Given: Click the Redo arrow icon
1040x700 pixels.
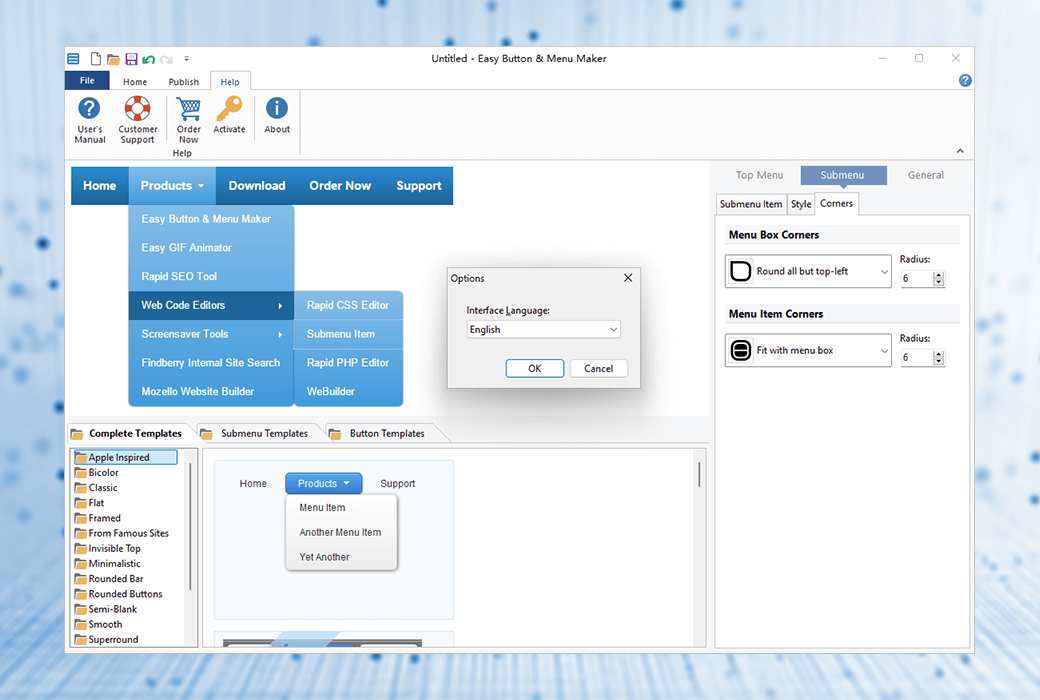Looking at the screenshot, I should point(166,59).
